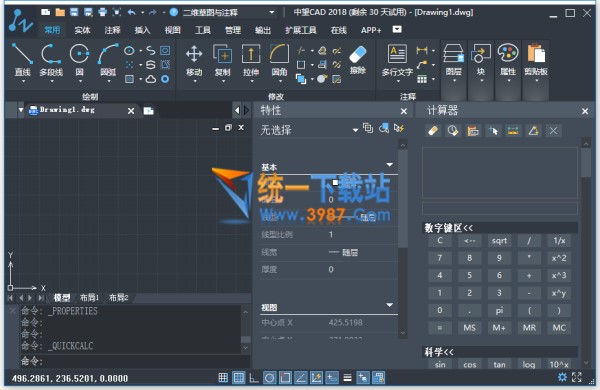Toggle polar tracking circle icon in status bar
This screenshot has width=600, height=390.
click(x=269, y=378)
